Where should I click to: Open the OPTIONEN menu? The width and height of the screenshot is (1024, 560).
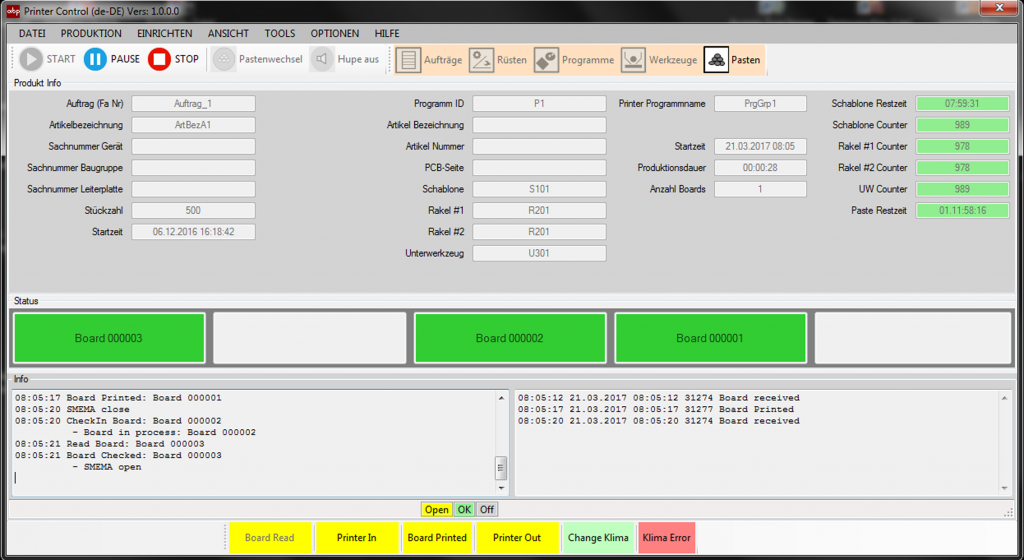334,33
